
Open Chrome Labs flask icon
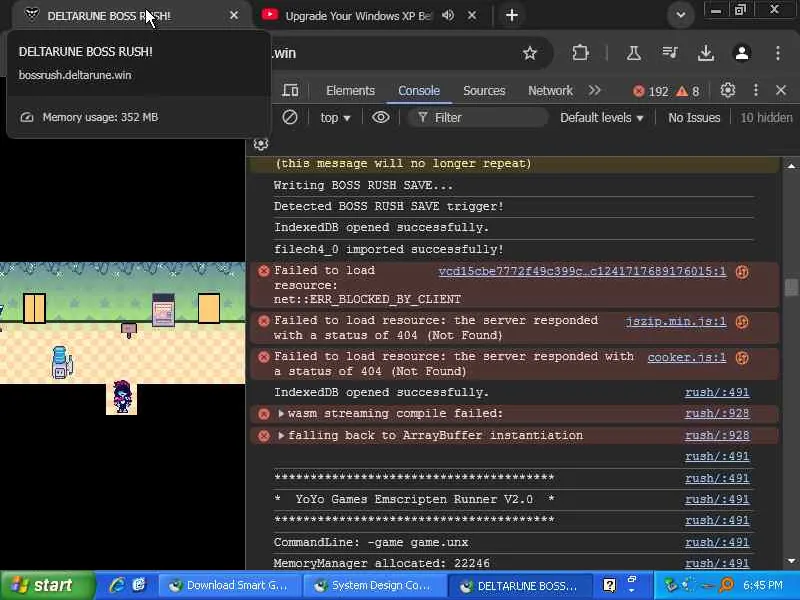[634, 53]
